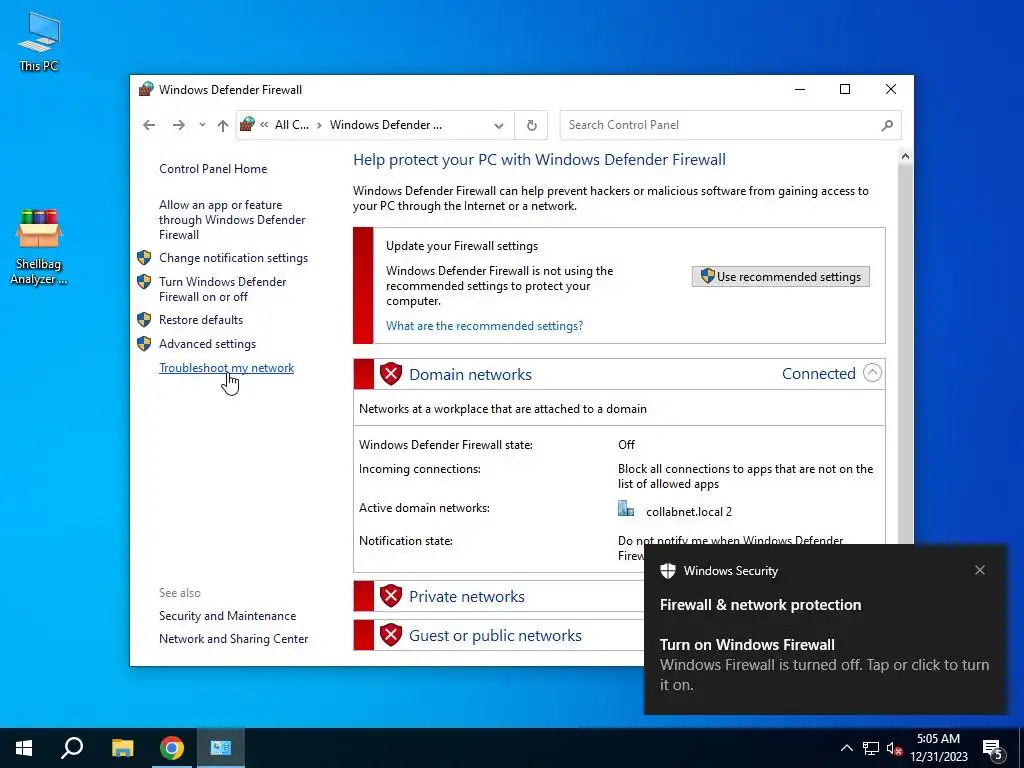Image resolution: width=1024 pixels, height=768 pixels.
Task: Click shield icon beside Restore defaults
Action: click(x=144, y=320)
